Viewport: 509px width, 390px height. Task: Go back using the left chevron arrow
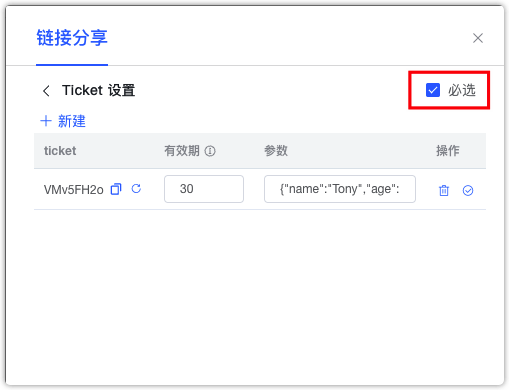click(46, 90)
